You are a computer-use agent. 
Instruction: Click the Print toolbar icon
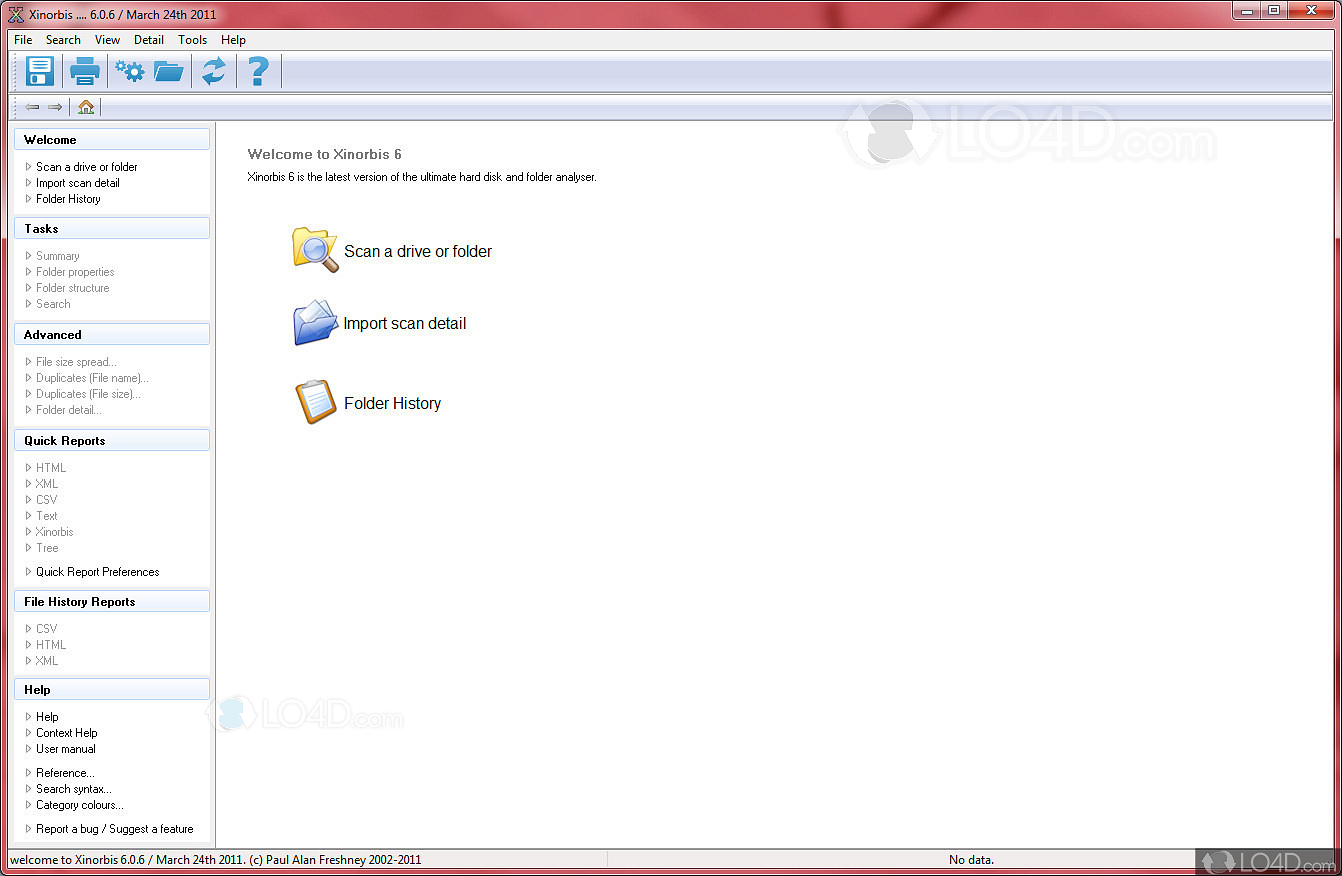point(85,71)
